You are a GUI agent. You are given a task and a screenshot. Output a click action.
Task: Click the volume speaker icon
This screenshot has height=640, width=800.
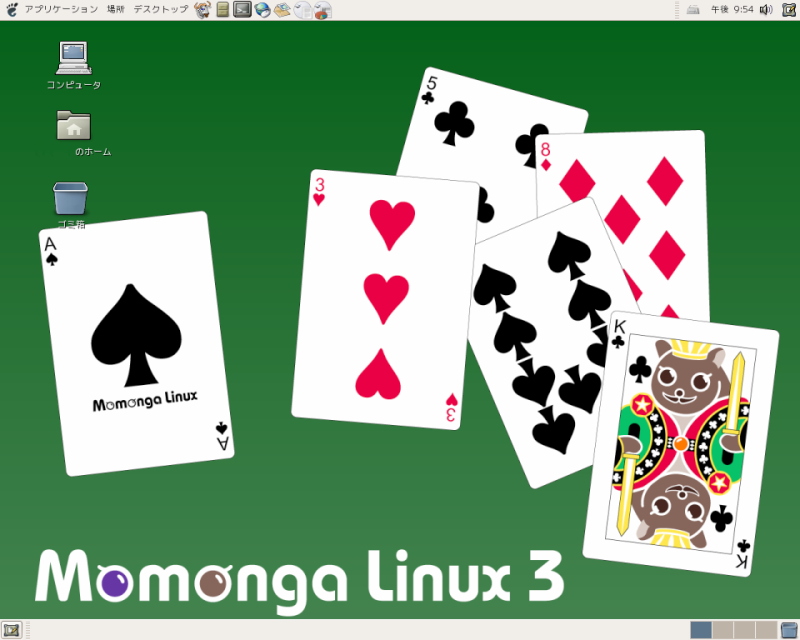[766, 10]
